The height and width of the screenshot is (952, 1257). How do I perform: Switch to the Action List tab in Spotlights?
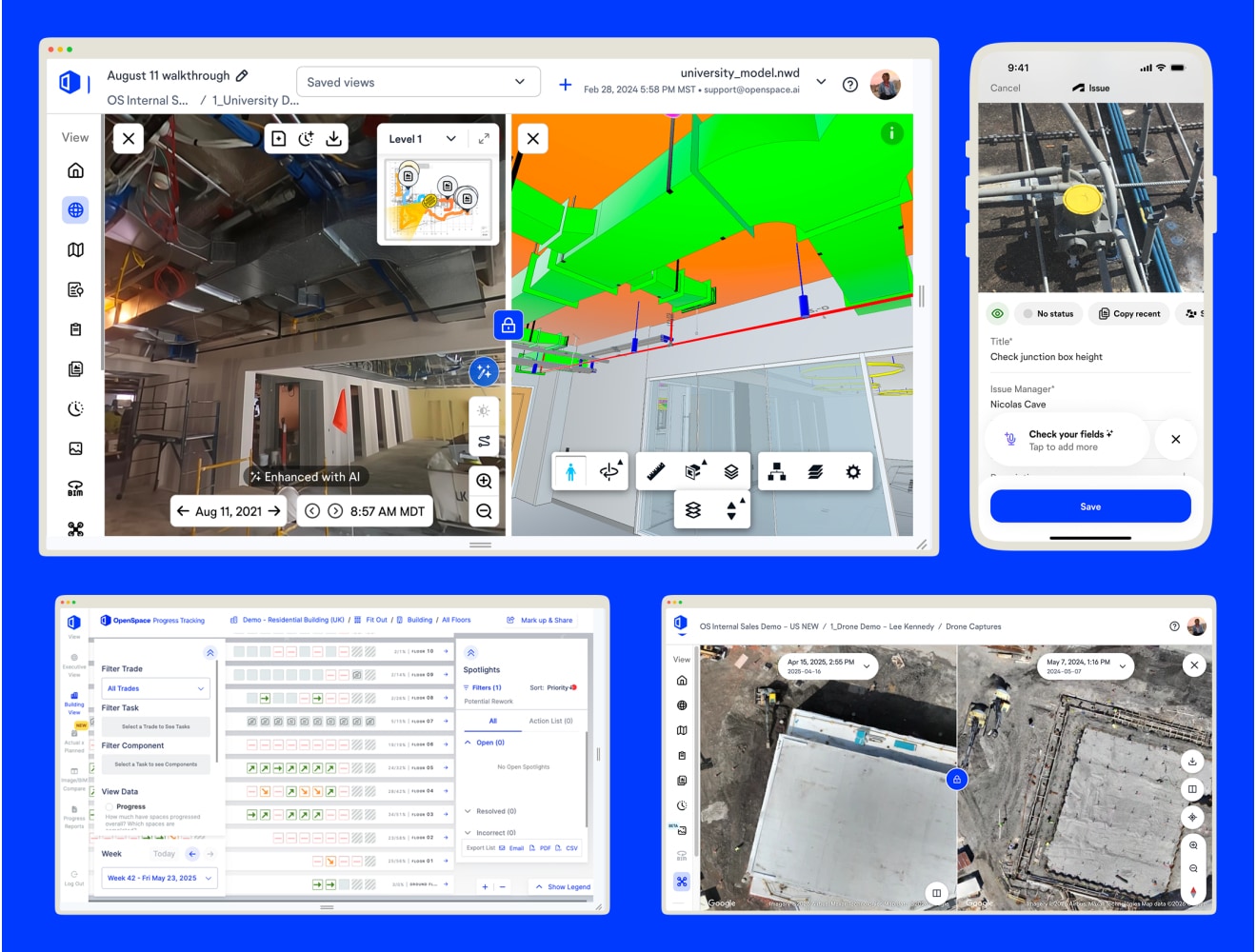pos(550,721)
